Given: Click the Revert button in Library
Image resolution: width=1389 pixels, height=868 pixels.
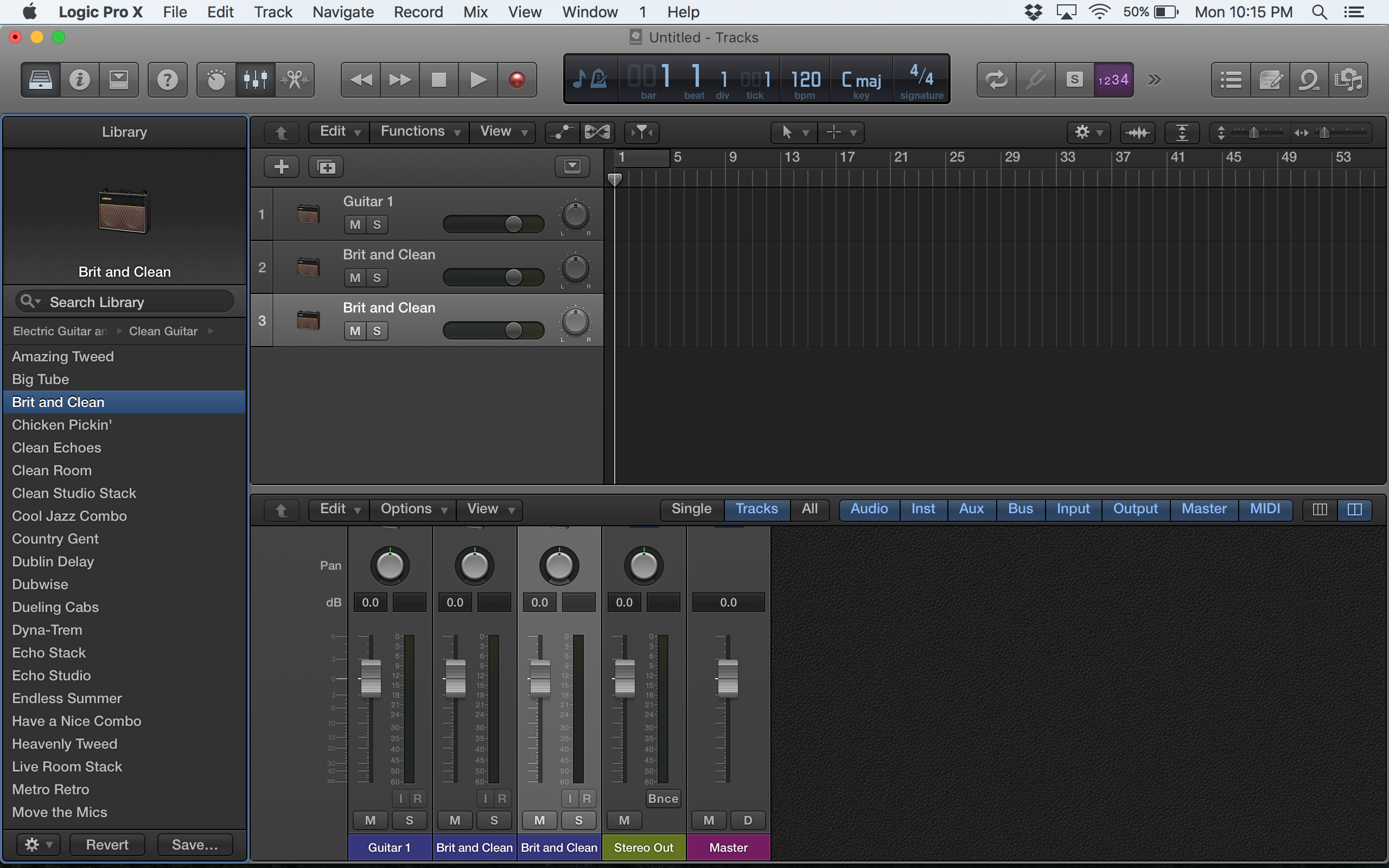Looking at the screenshot, I should click(107, 845).
